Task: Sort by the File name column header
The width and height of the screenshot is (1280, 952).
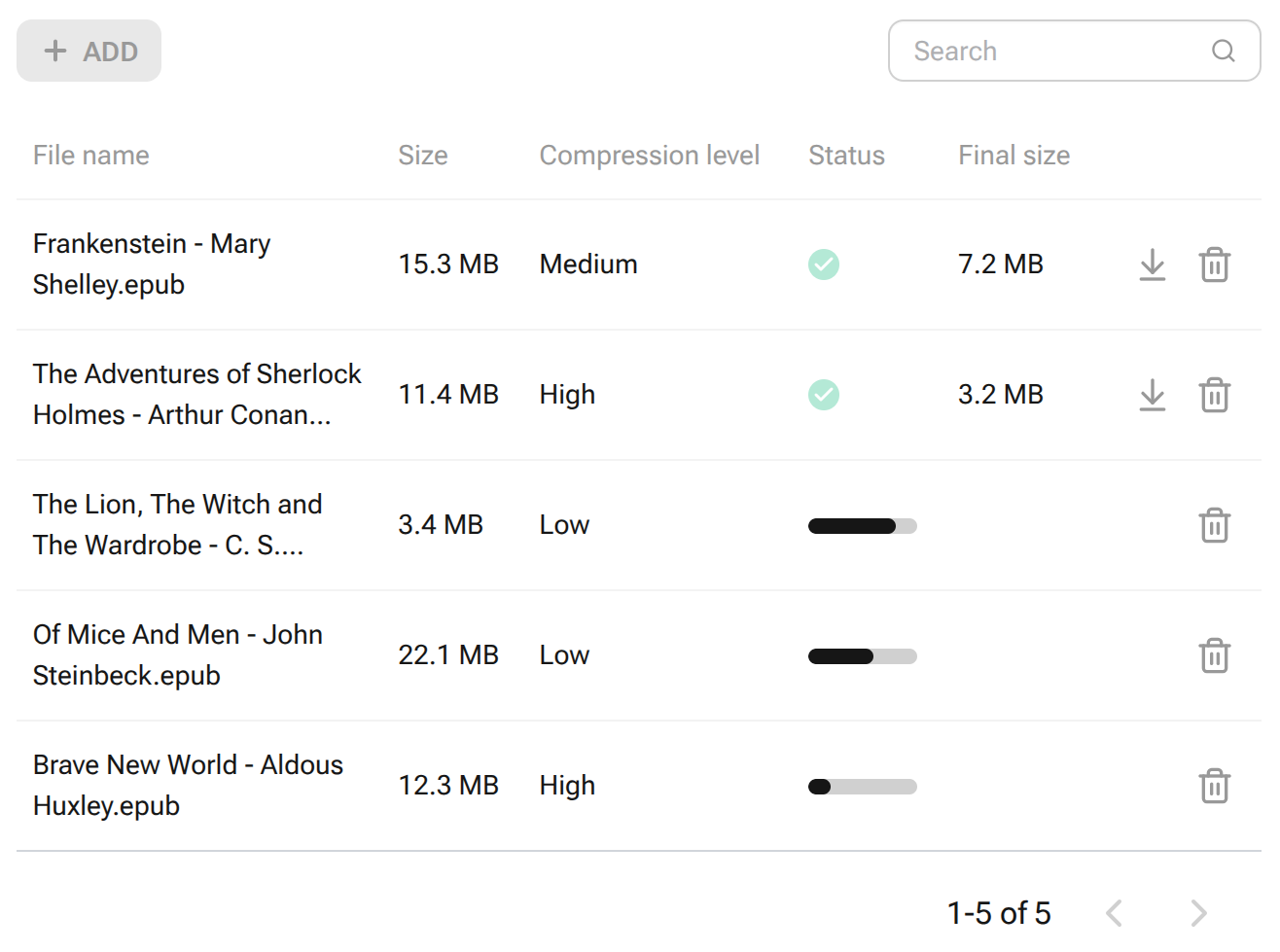Action: pyautogui.click(x=90, y=155)
